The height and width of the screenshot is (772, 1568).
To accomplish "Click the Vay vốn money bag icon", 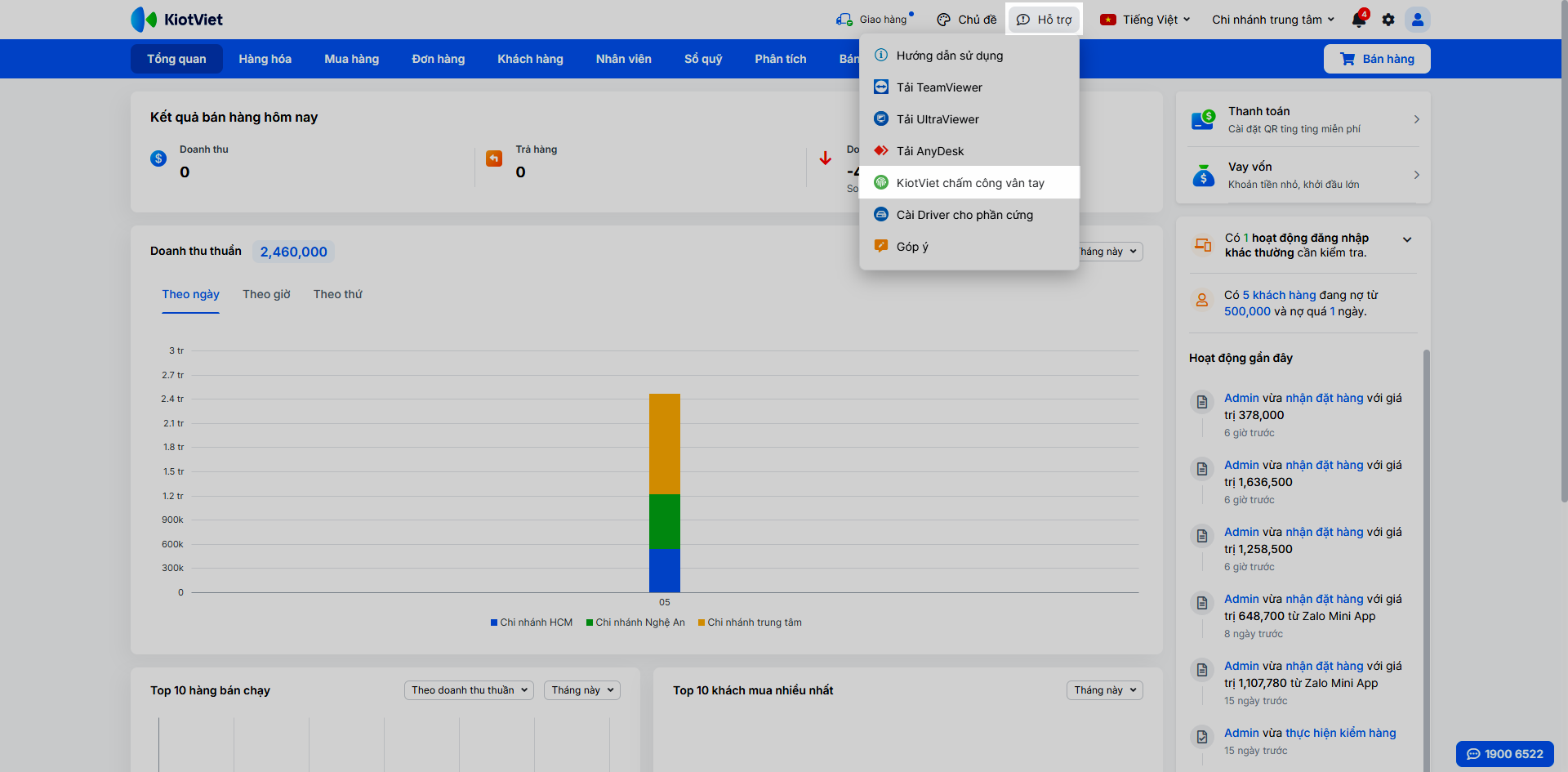I will click(1204, 176).
